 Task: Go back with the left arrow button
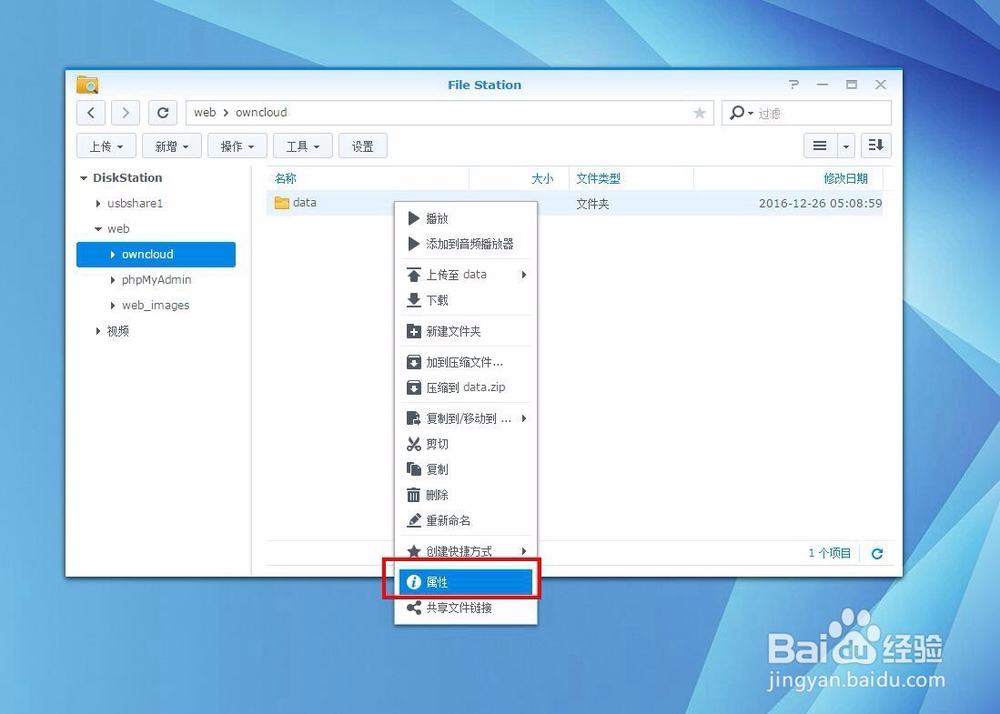tap(91, 113)
